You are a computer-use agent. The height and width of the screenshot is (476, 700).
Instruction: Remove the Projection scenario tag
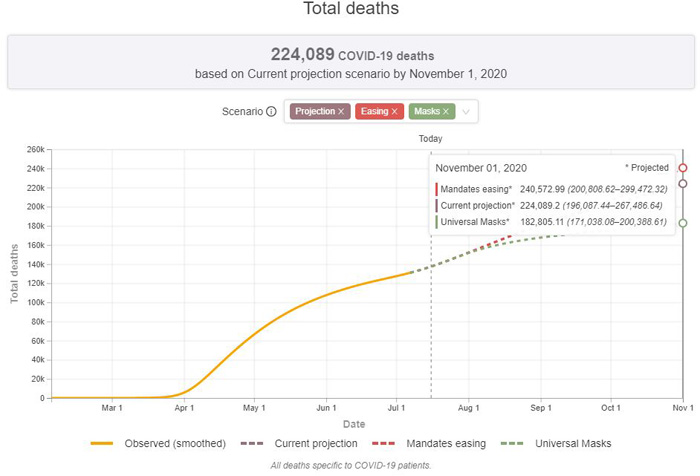point(341,112)
